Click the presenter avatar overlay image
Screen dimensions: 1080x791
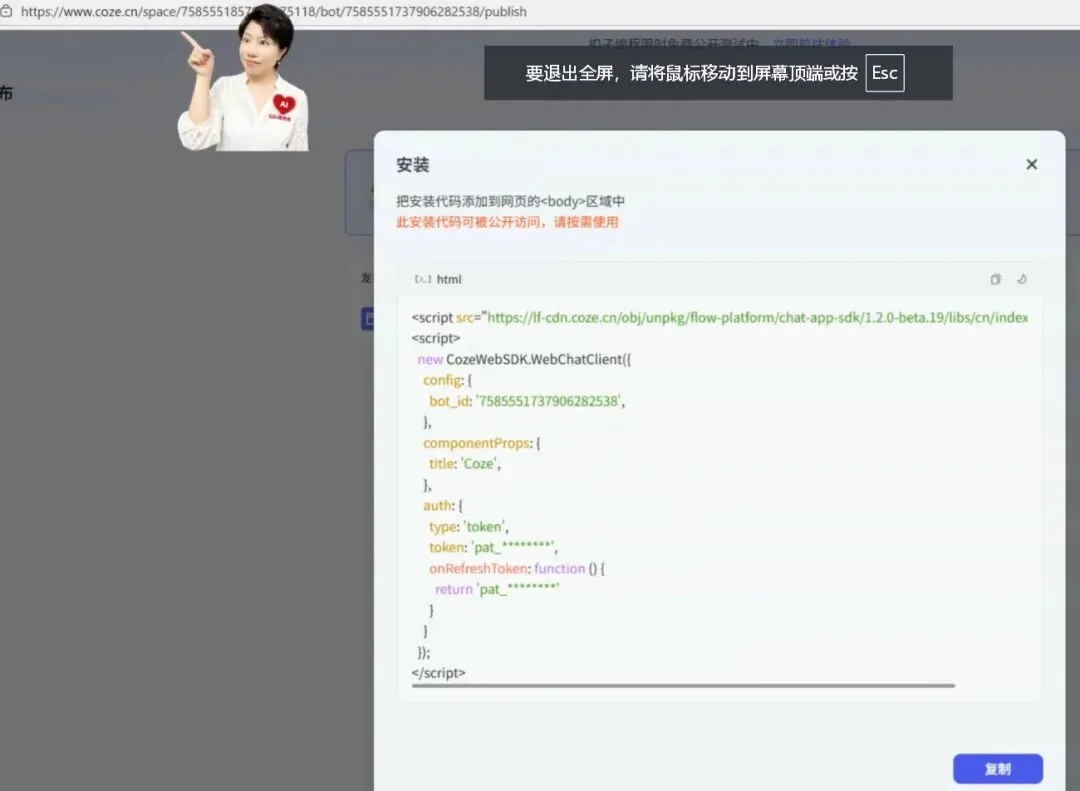point(244,77)
